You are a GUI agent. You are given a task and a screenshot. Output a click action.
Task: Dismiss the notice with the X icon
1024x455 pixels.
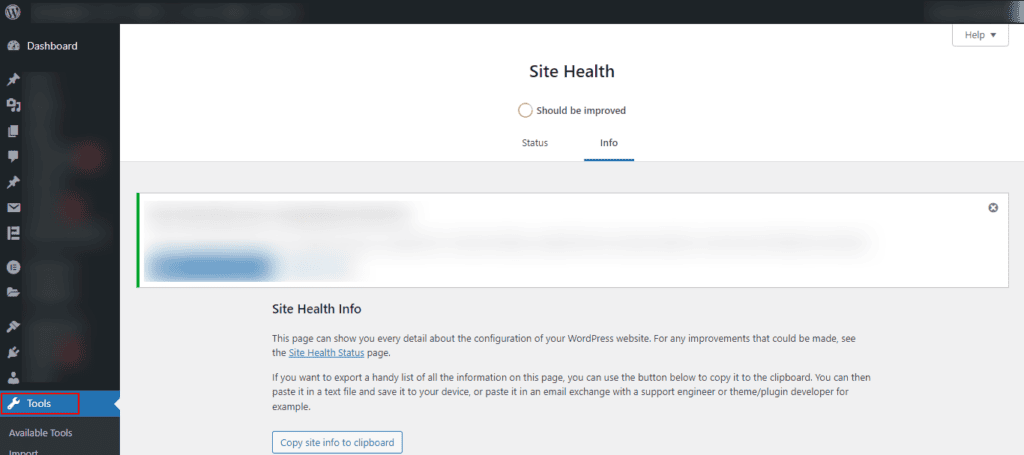[993, 207]
